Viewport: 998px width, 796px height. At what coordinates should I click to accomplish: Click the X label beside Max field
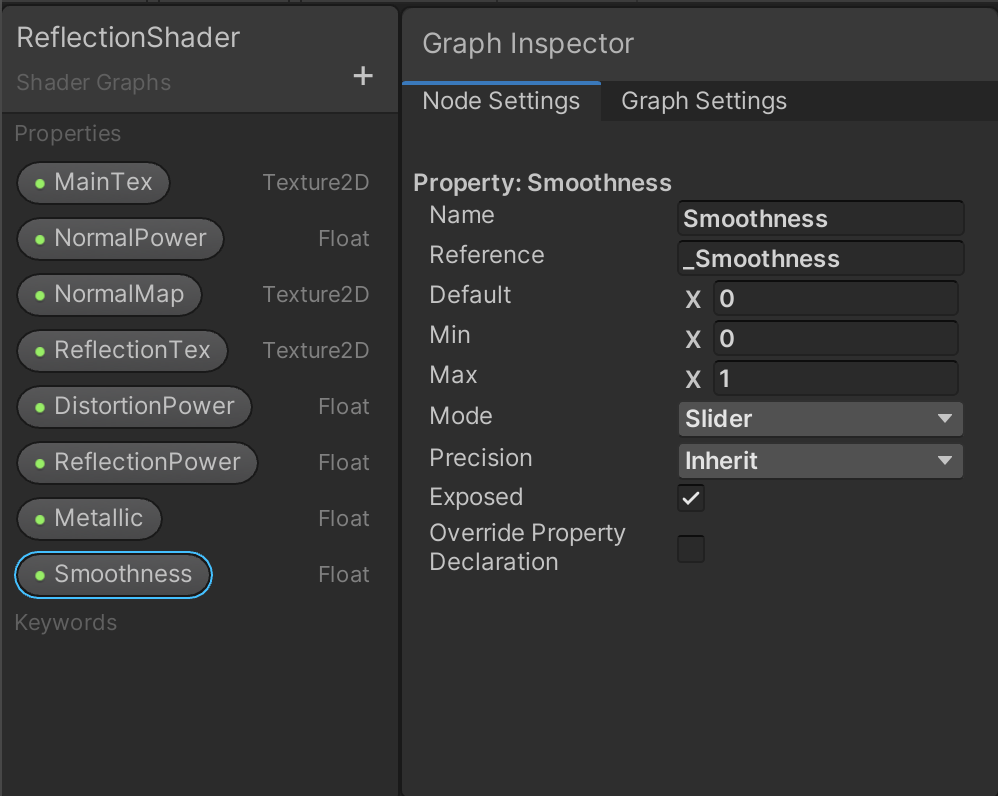pos(693,379)
